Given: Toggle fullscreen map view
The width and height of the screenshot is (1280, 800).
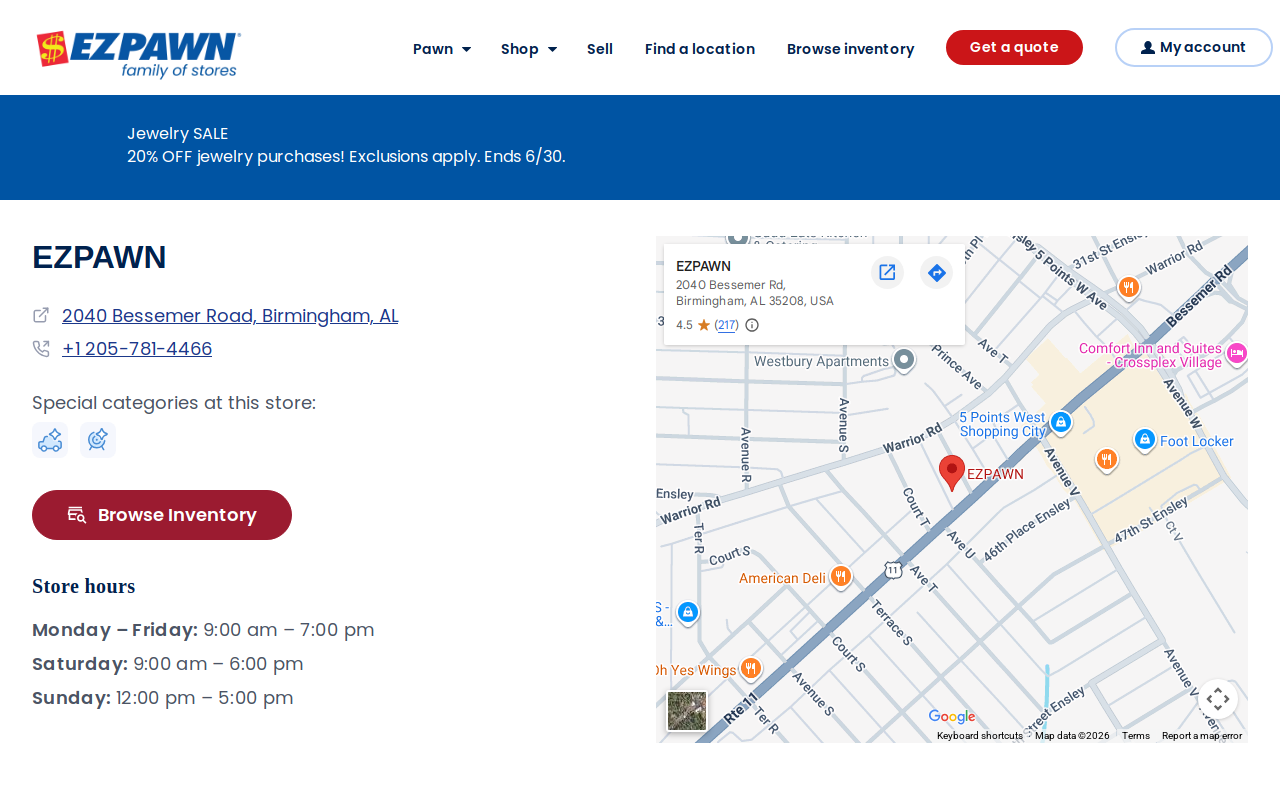Looking at the screenshot, I should (x=1217, y=699).
